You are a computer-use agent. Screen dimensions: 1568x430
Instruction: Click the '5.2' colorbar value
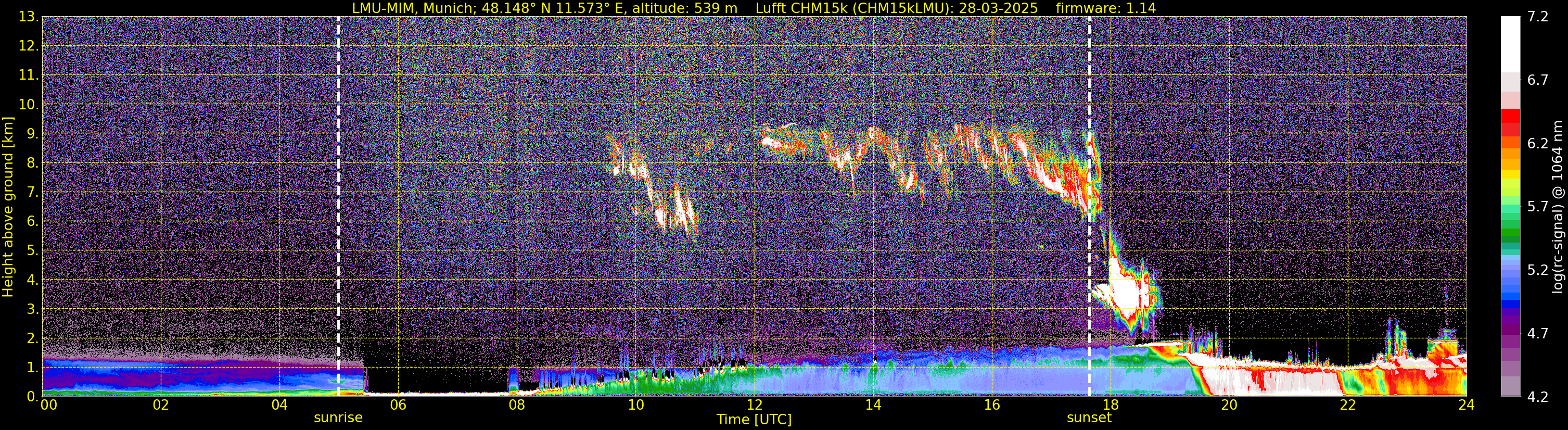1538,270
